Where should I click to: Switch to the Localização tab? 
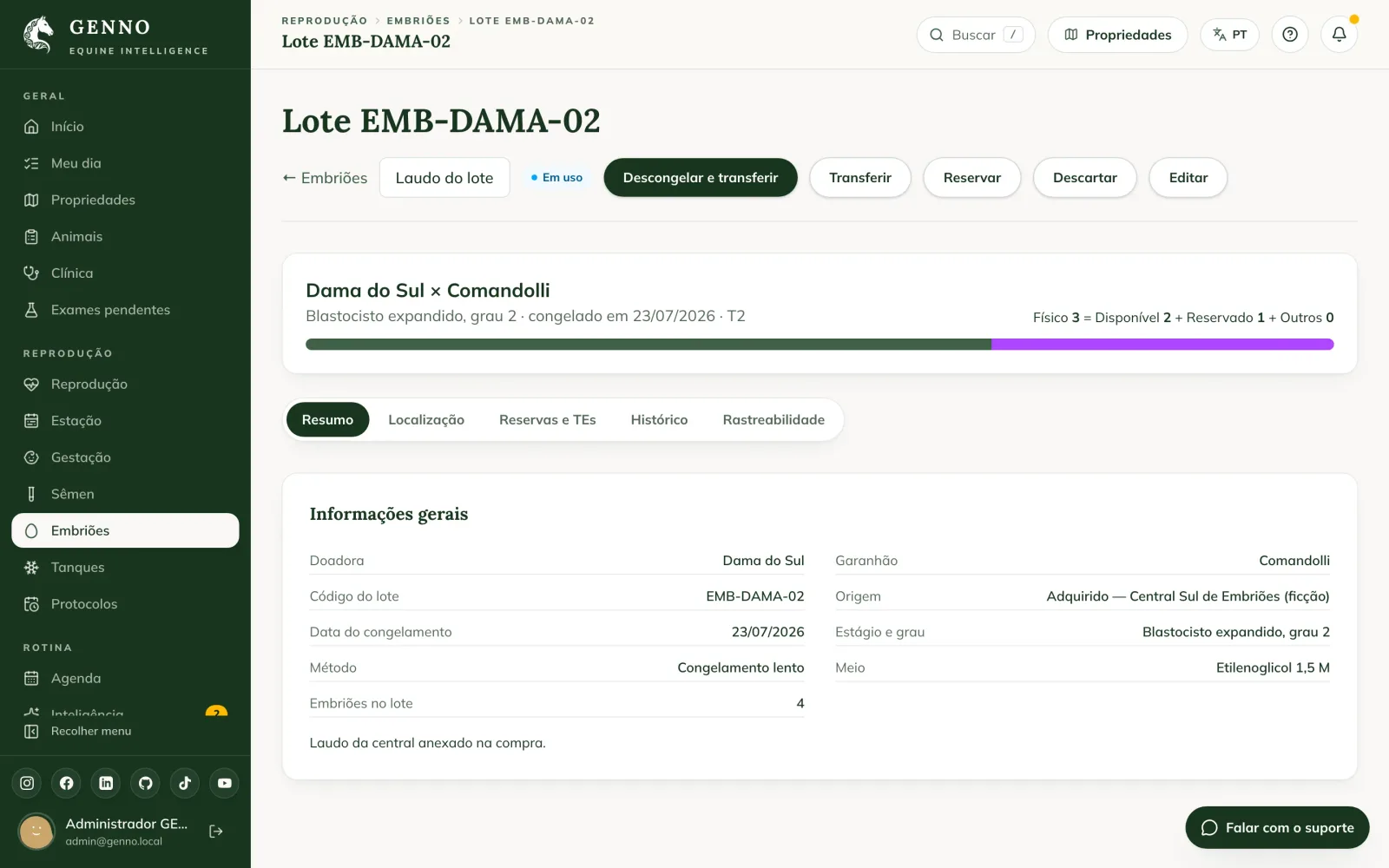(x=426, y=420)
